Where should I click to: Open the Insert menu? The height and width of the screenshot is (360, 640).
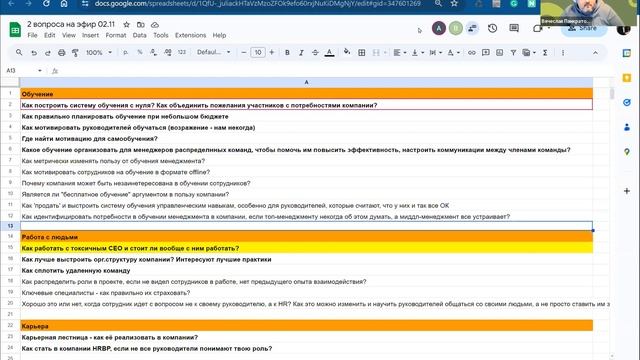[90, 36]
